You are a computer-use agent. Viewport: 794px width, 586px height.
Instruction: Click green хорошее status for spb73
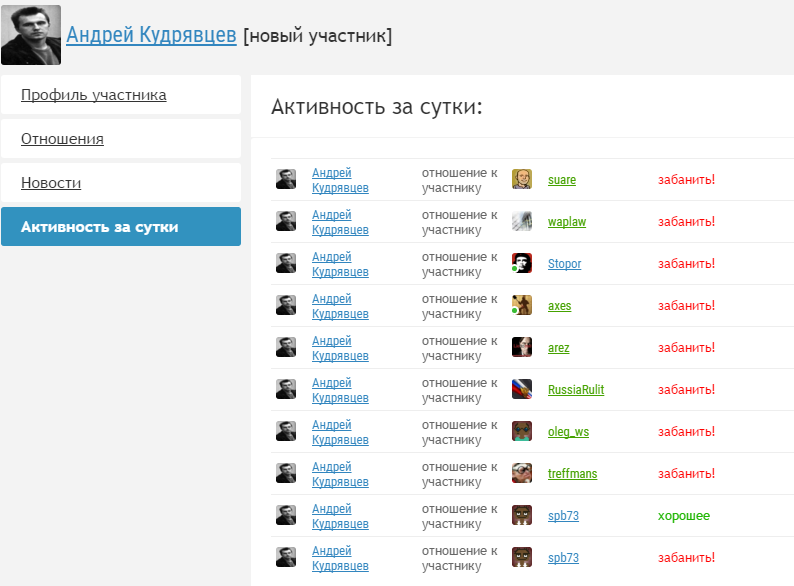pyautogui.click(x=683, y=516)
